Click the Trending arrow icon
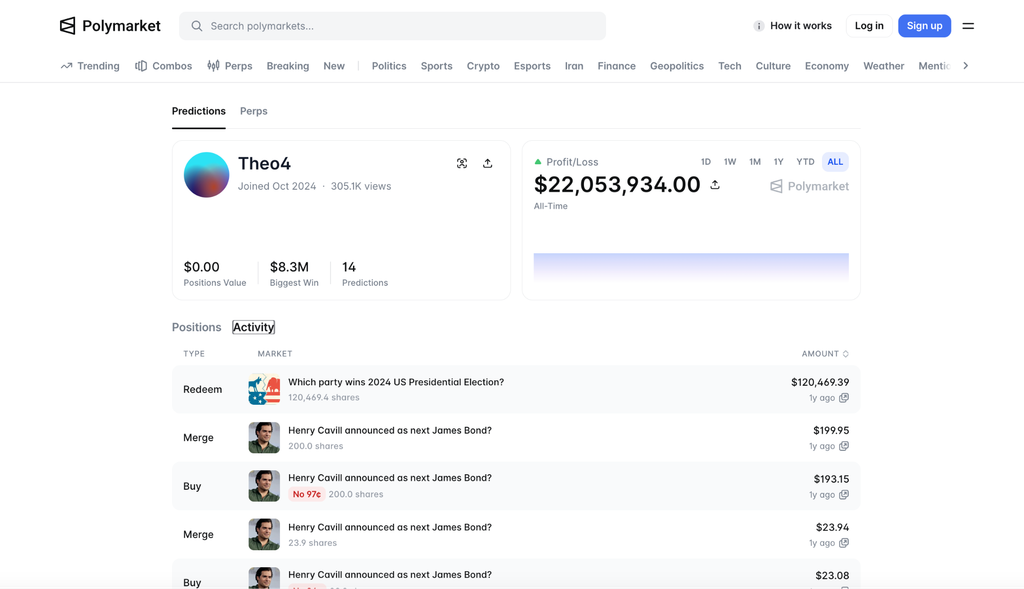This screenshot has width=1024, height=589. coord(66,66)
